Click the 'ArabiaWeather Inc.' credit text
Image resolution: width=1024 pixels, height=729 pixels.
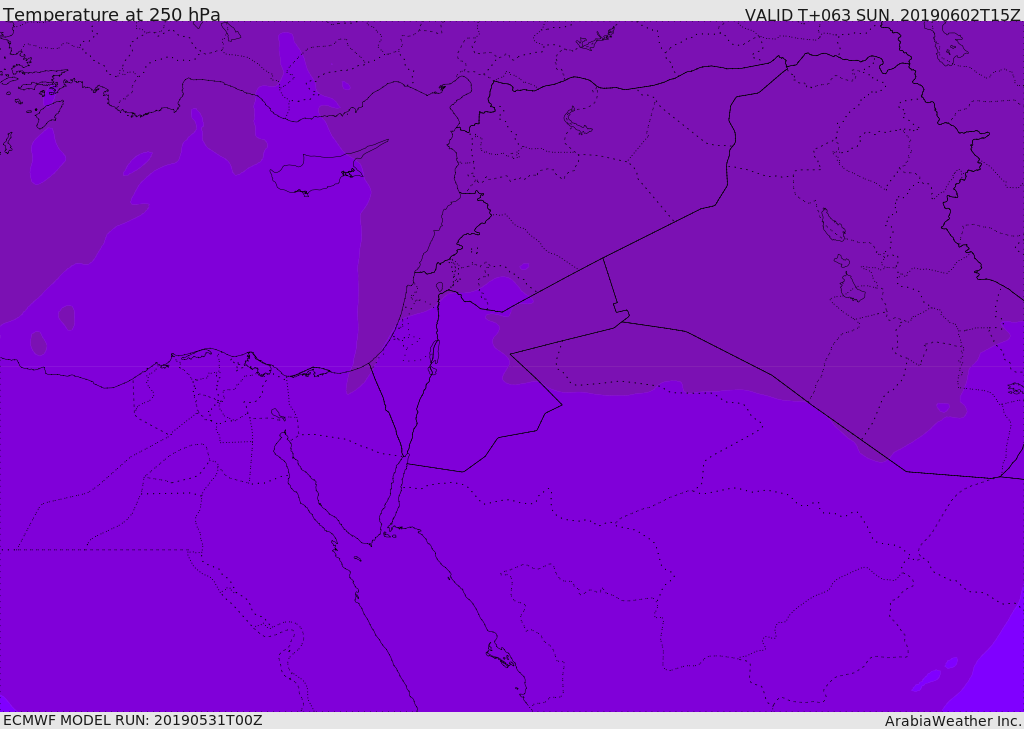pyautogui.click(x=953, y=721)
